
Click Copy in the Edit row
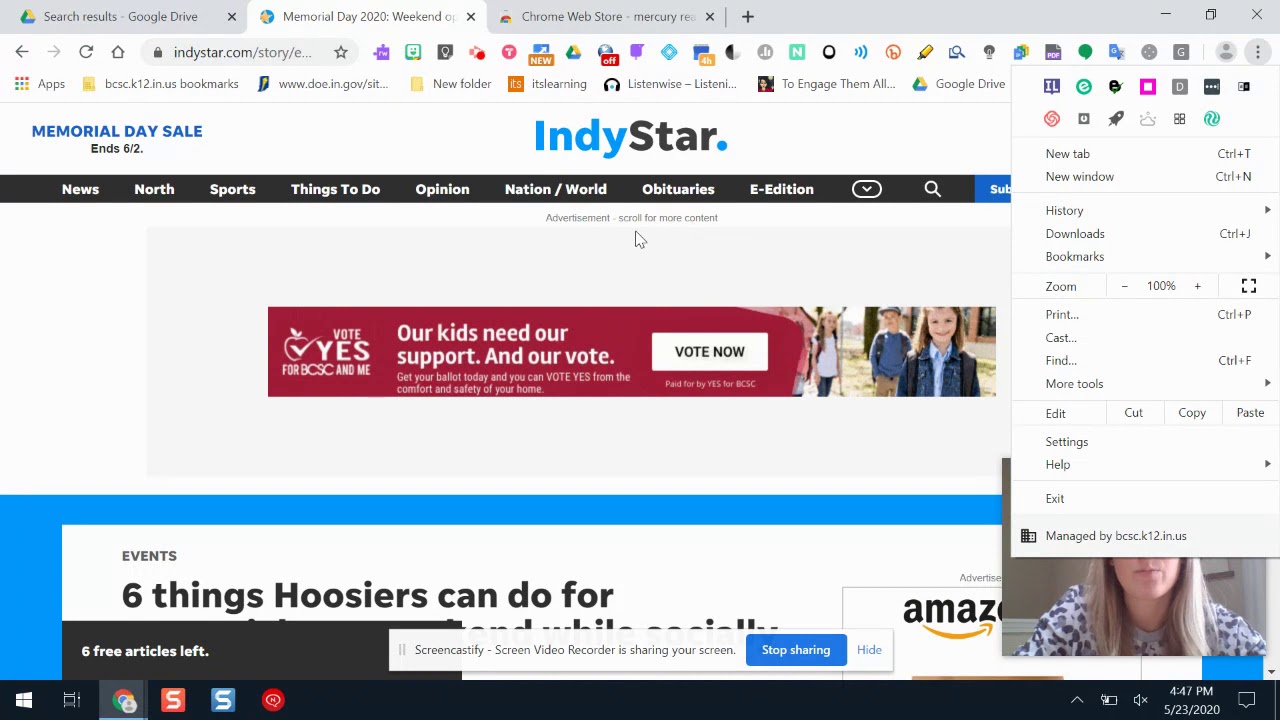[1191, 413]
